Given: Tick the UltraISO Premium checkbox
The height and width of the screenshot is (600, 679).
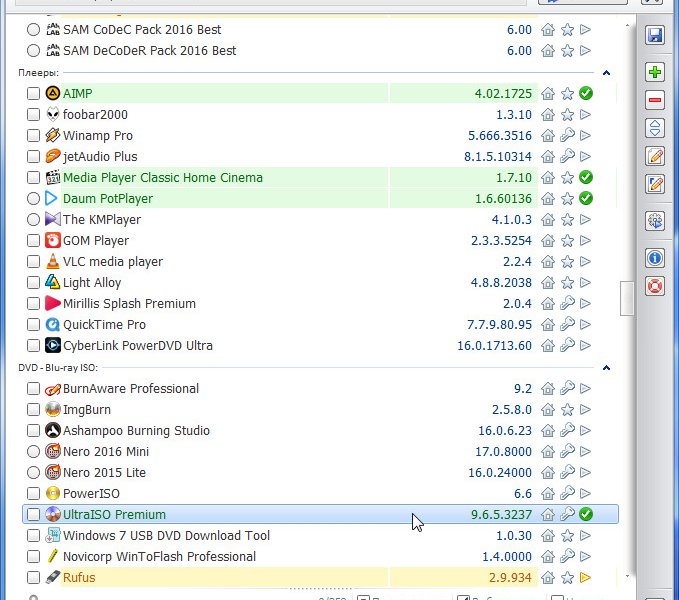Looking at the screenshot, I should (x=33, y=514).
